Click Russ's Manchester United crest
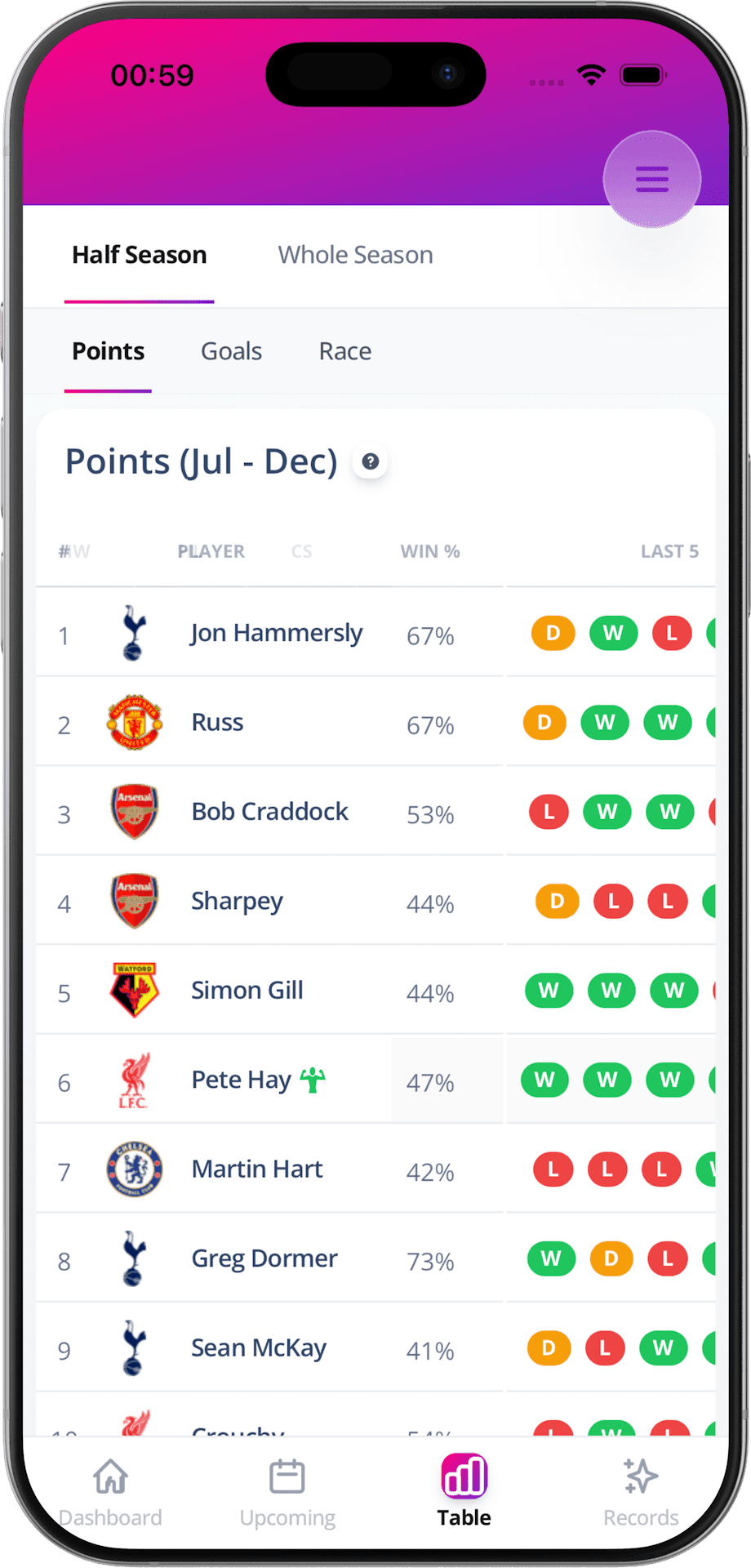The width and height of the screenshot is (751, 1568). [x=134, y=722]
